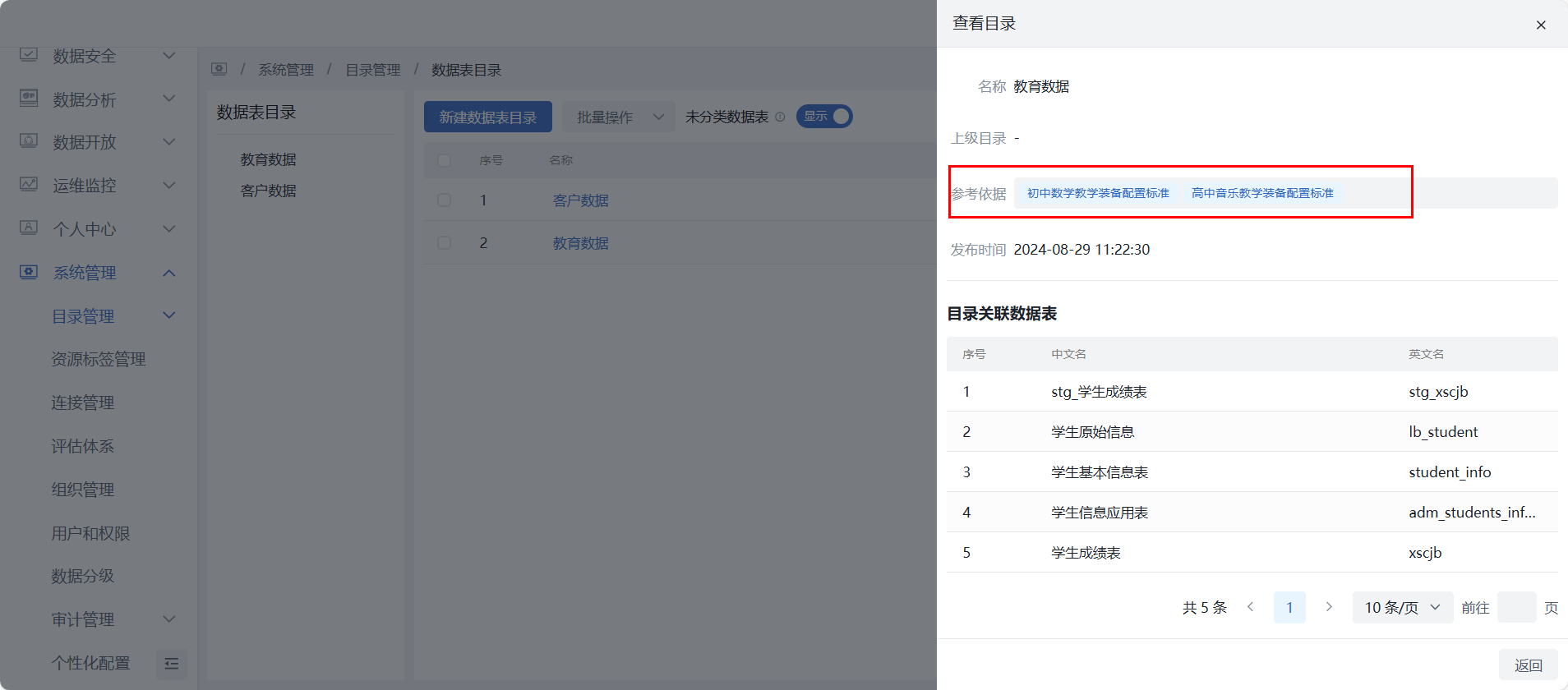Check the 客户数据 row checkbox

[444, 200]
